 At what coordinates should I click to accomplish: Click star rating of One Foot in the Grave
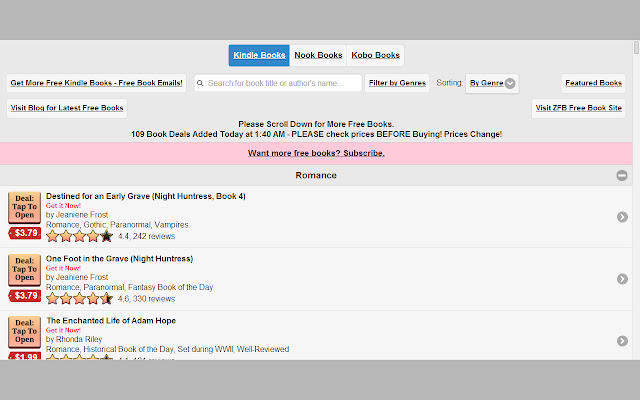pos(79,298)
